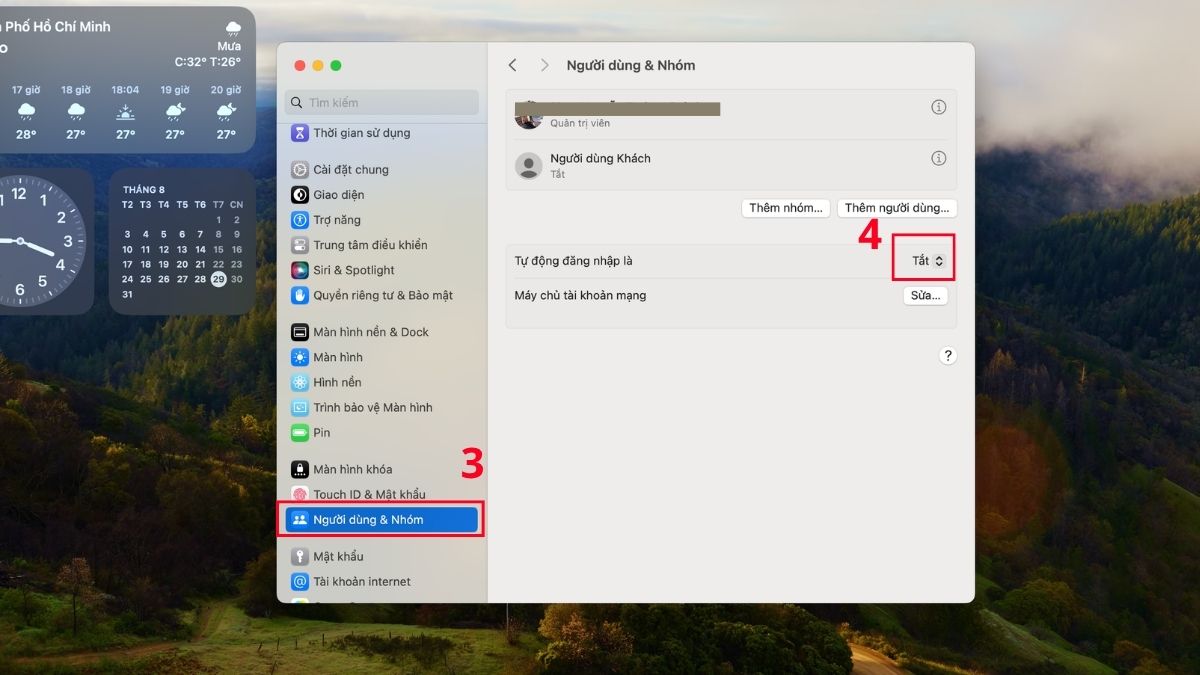
Task: Click the Quyền riêng tư hand icon
Action: pyautogui.click(x=299, y=295)
